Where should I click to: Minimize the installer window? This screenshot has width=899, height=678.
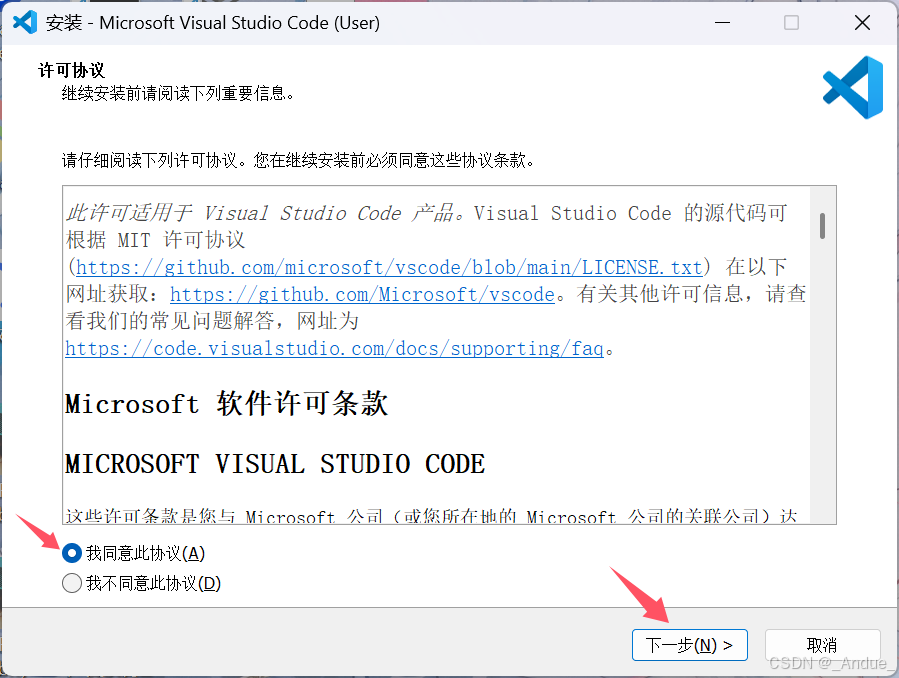click(722, 23)
